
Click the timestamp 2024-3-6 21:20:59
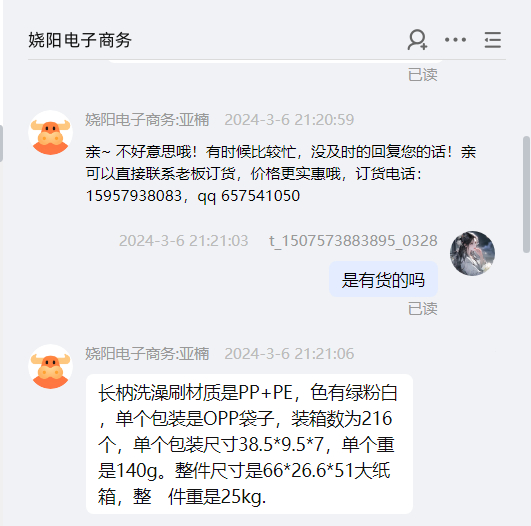click(290, 120)
